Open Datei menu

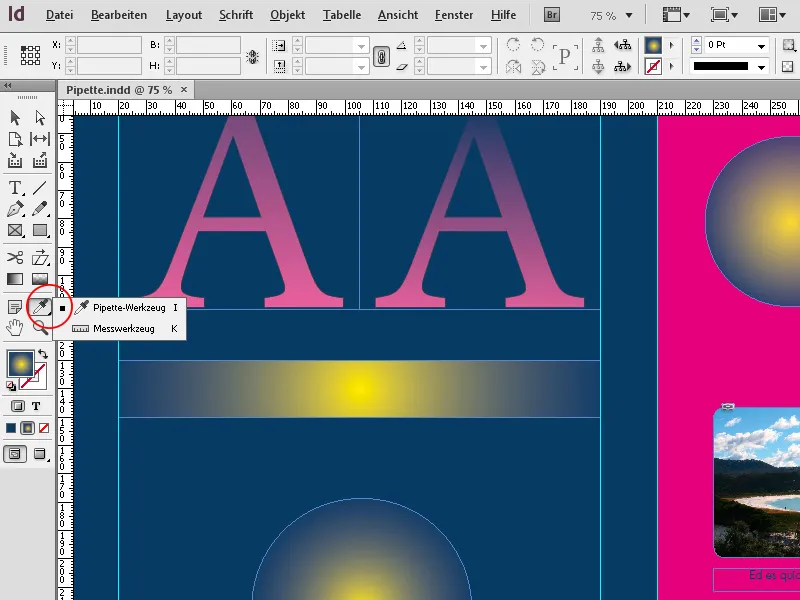(59, 15)
